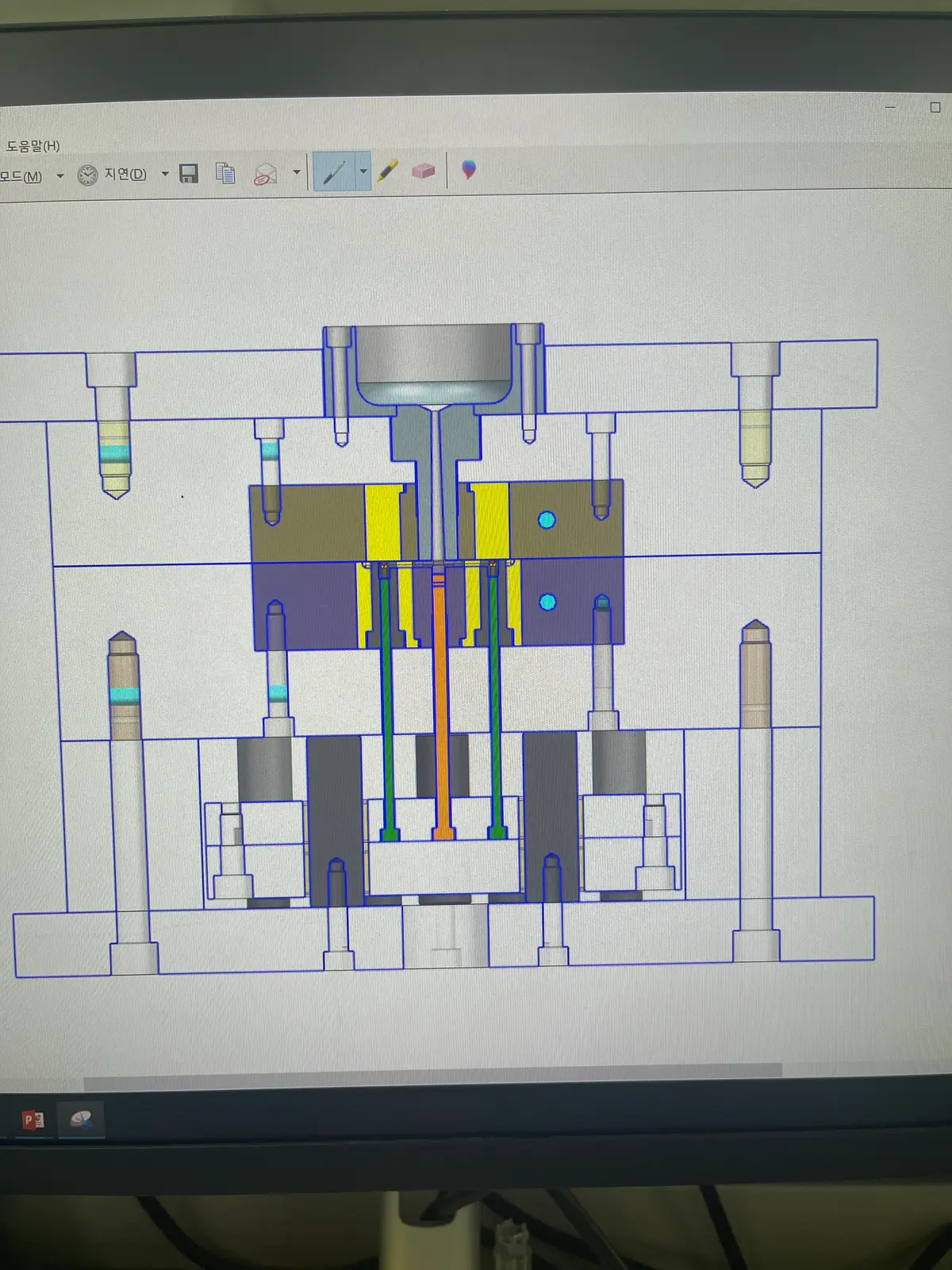The height and width of the screenshot is (1270, 952).
Task: Select the yellow Highlighter tool
Action: 387,170
